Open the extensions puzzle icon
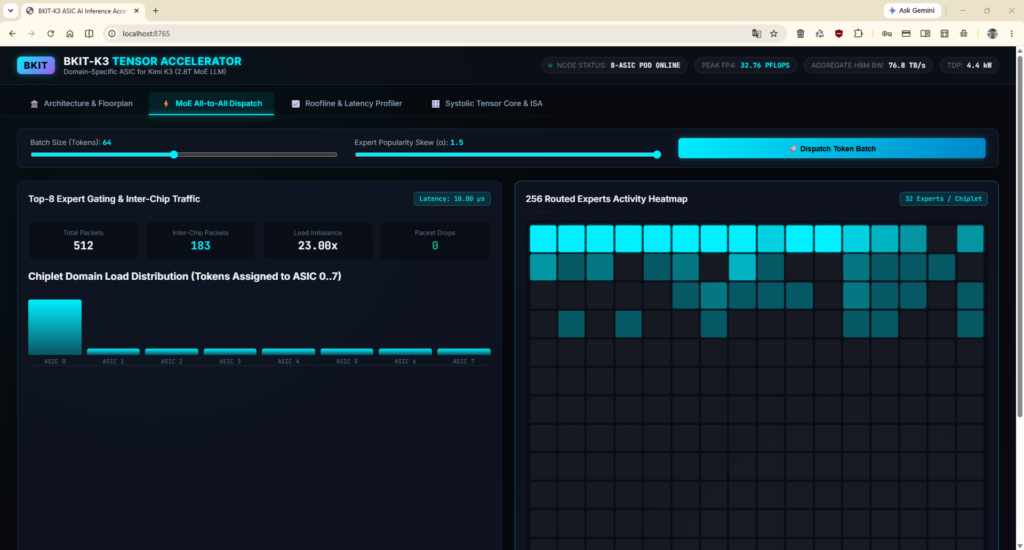Viewport: 1024px width, 550px height. 858,33
